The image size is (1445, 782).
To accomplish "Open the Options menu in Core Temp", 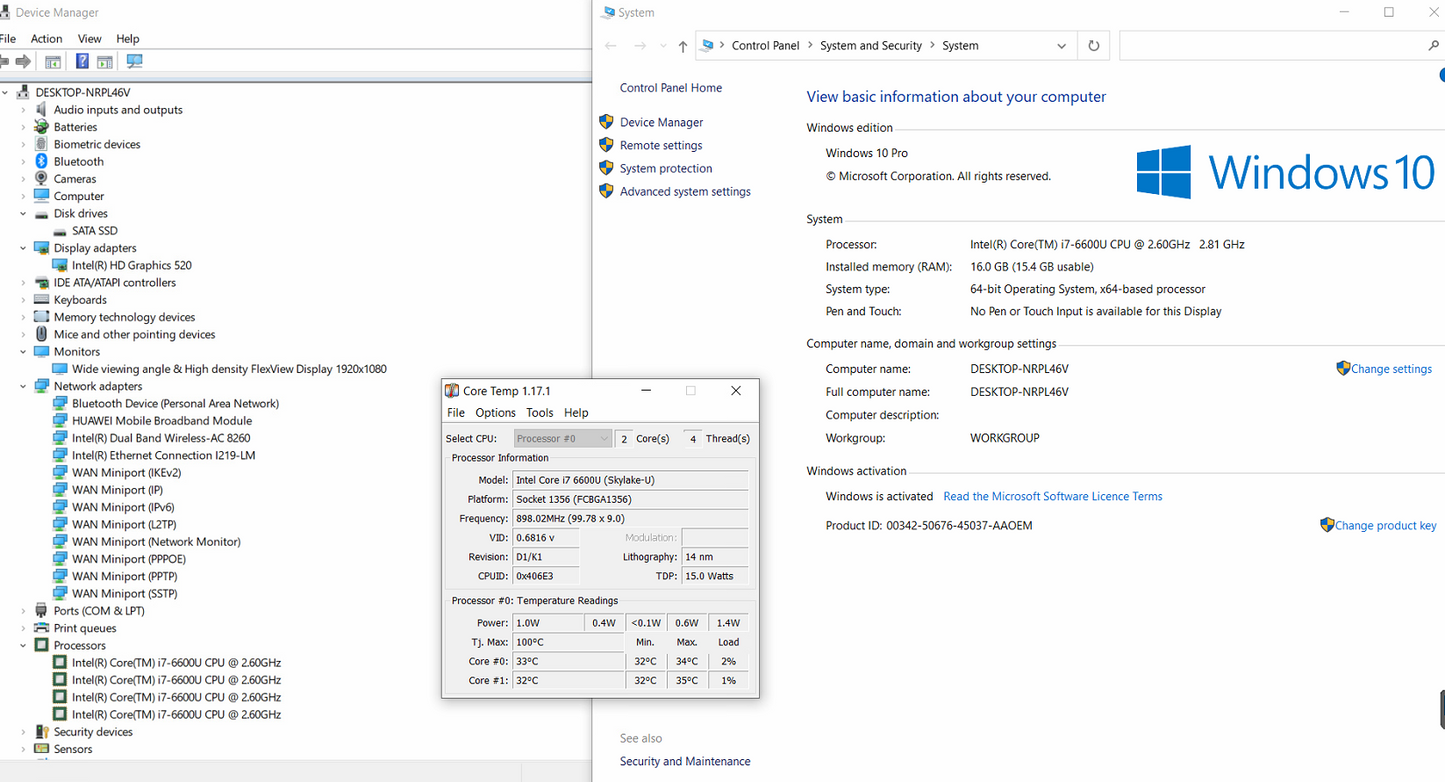I will [495, 412].
